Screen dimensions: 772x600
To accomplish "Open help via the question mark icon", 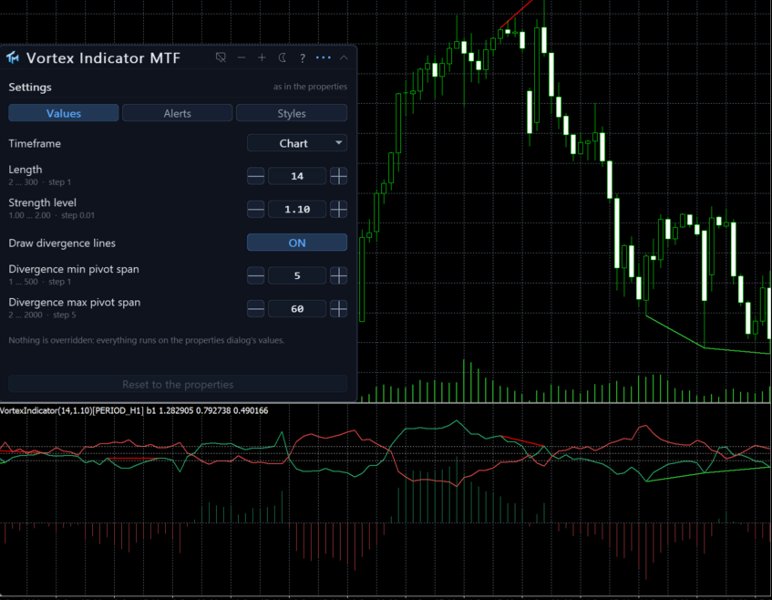I will coord(302,58).
